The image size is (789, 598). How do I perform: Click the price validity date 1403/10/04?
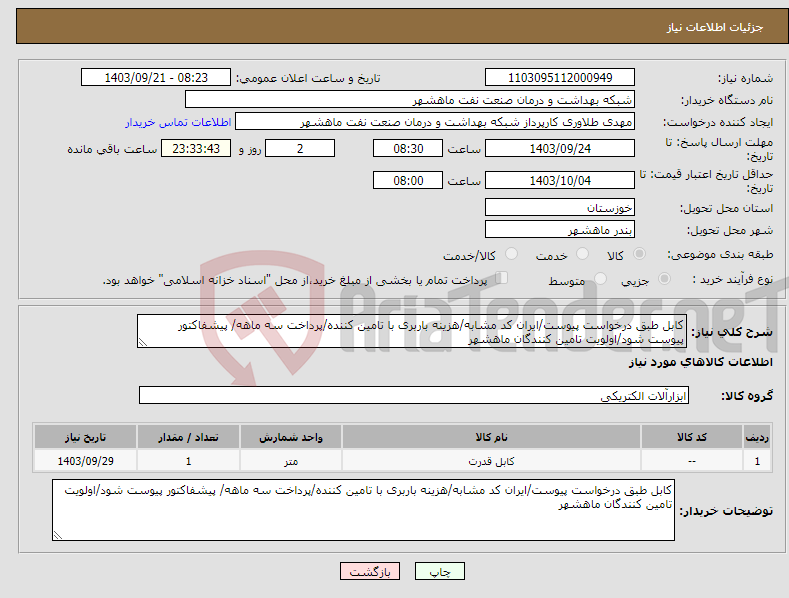pos(560,180)
